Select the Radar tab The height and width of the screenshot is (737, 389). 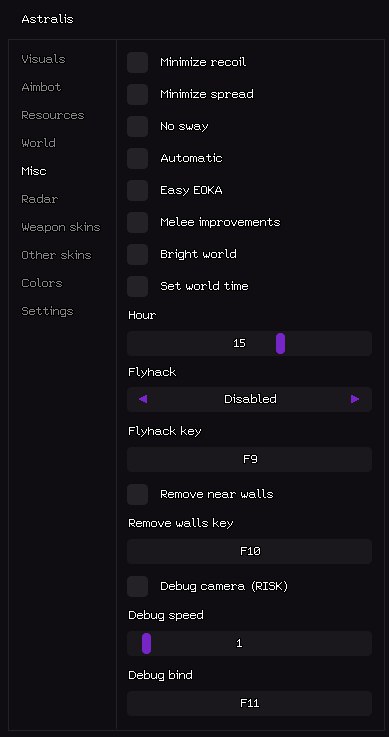[39, 199]
